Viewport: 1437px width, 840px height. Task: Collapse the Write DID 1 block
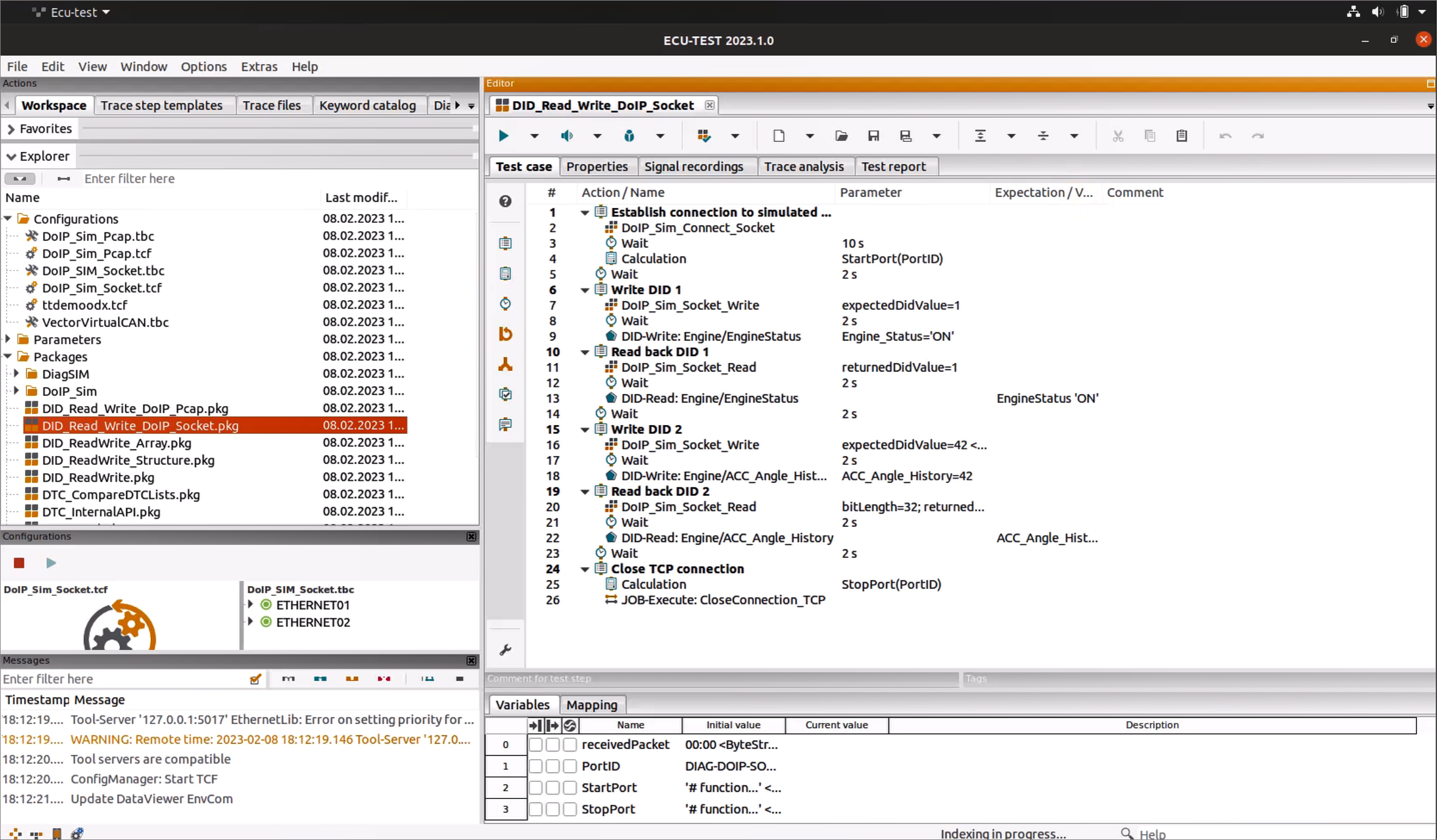pos(585,290)
